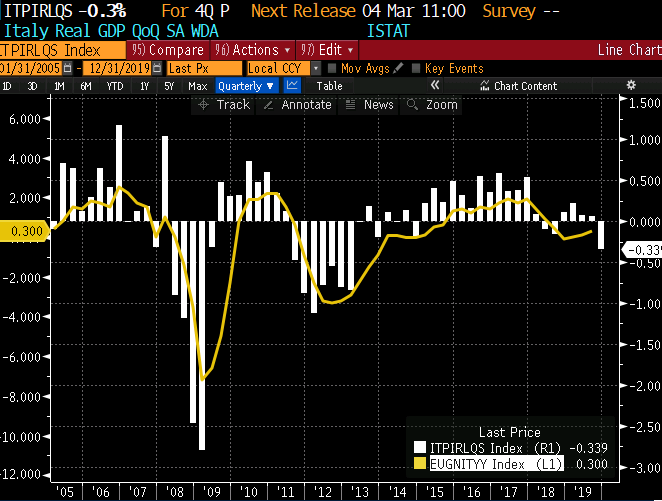Click the 95) Compare button

(x=168, y=50)
